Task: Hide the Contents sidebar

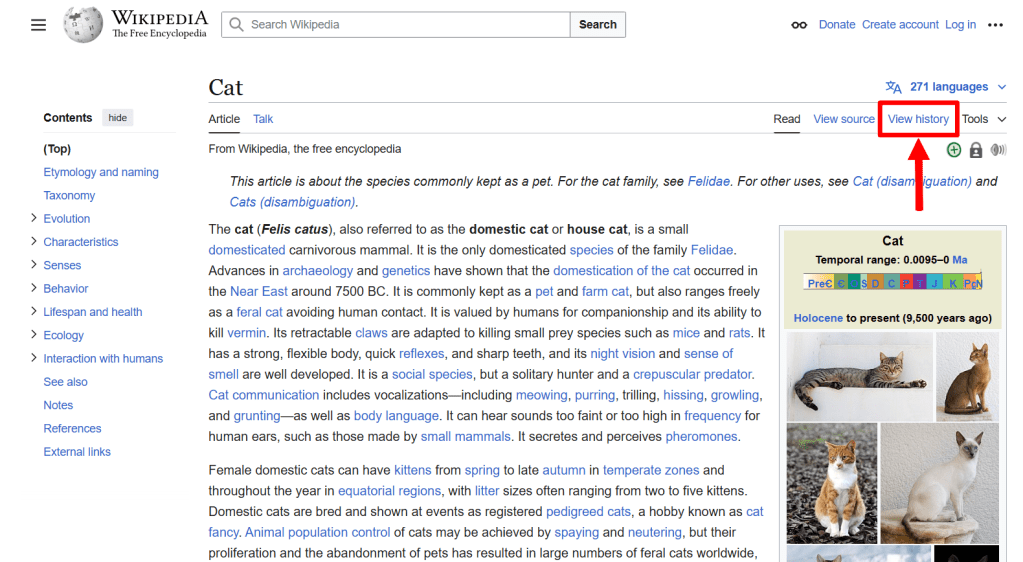Action: tap(118, 118)
